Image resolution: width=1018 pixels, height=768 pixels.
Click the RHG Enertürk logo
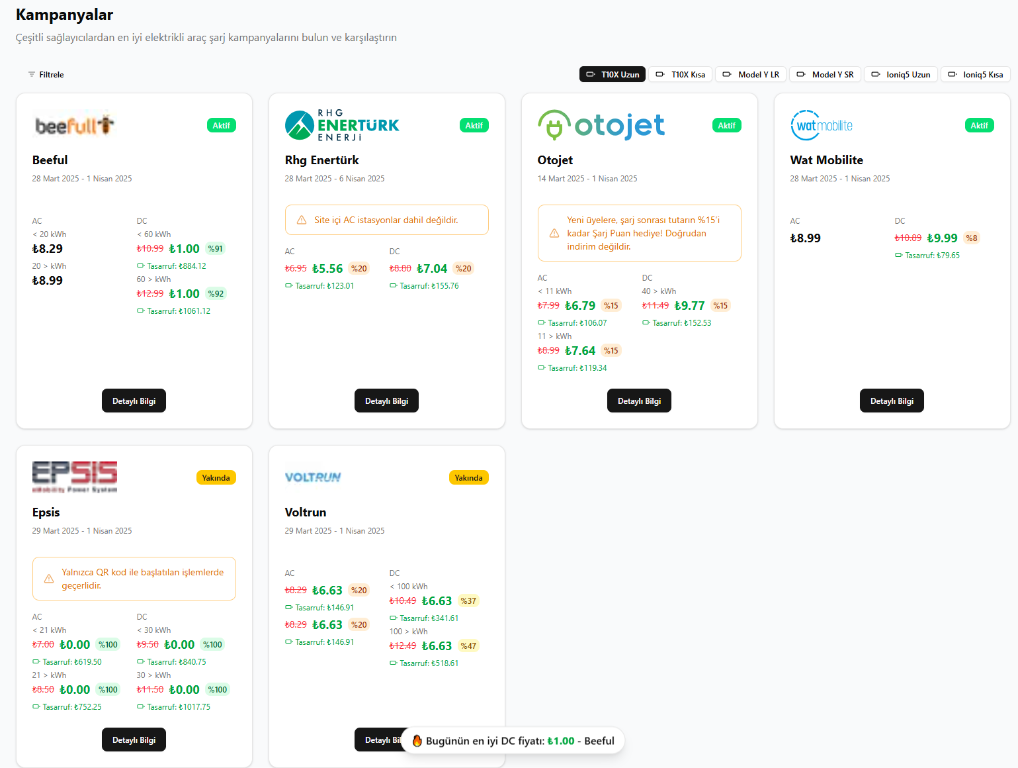[x=342, y=125]
